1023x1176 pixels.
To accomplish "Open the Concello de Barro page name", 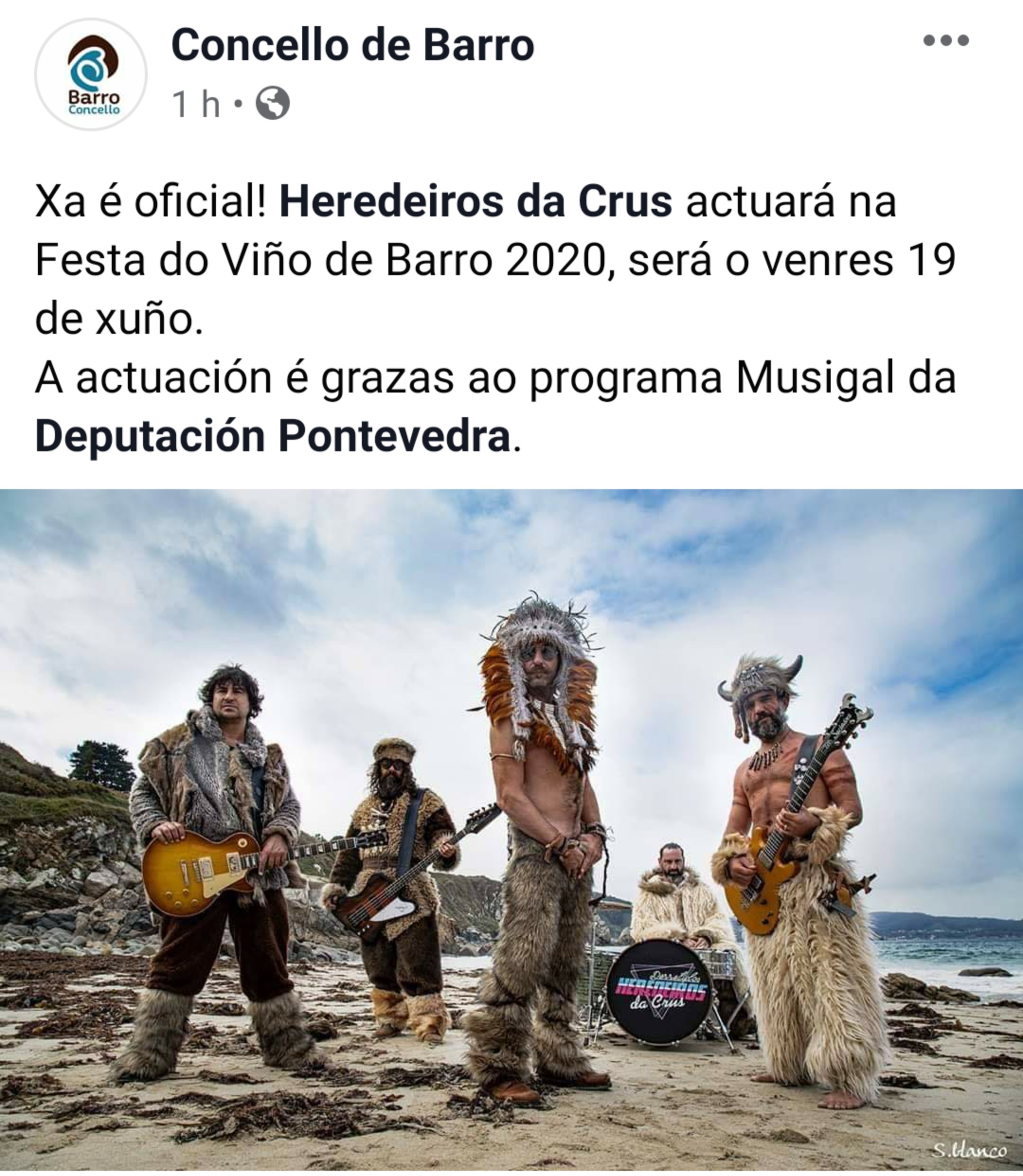I will click(352, 45).
